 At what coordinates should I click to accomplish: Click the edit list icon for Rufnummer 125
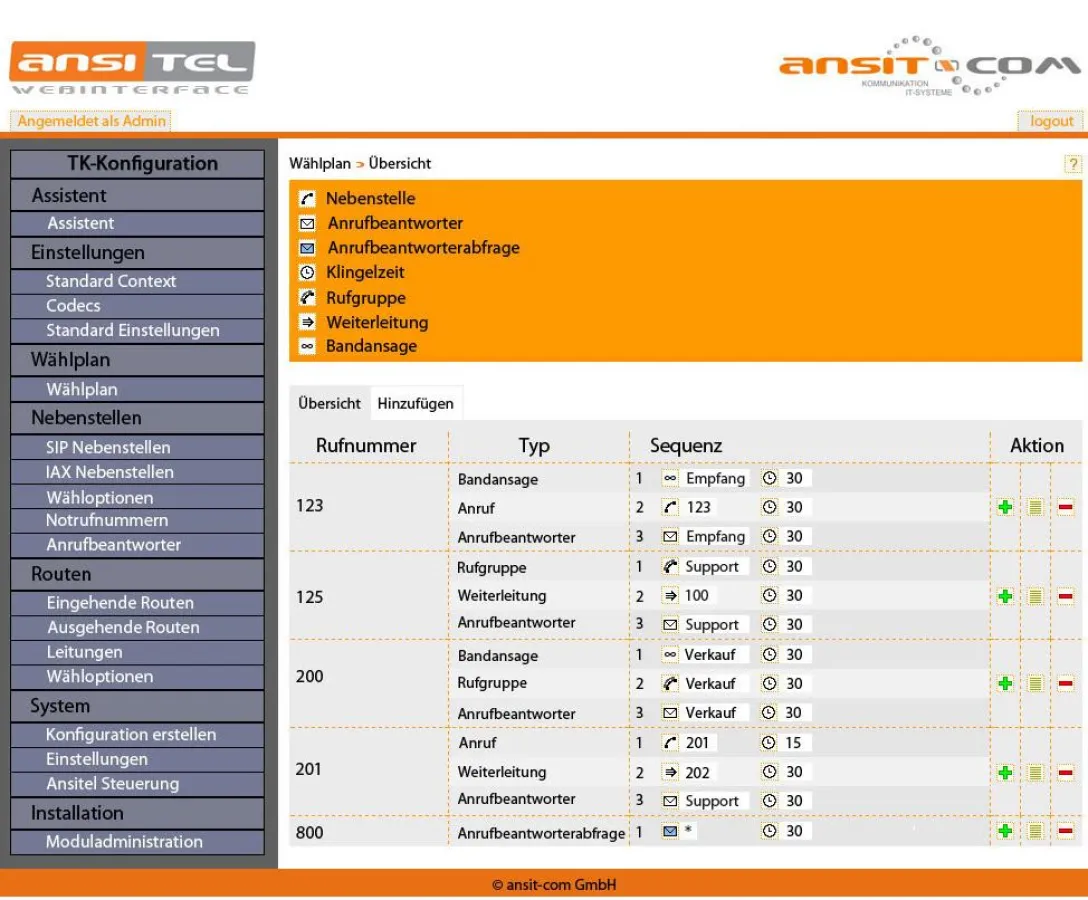[1035, 595]
